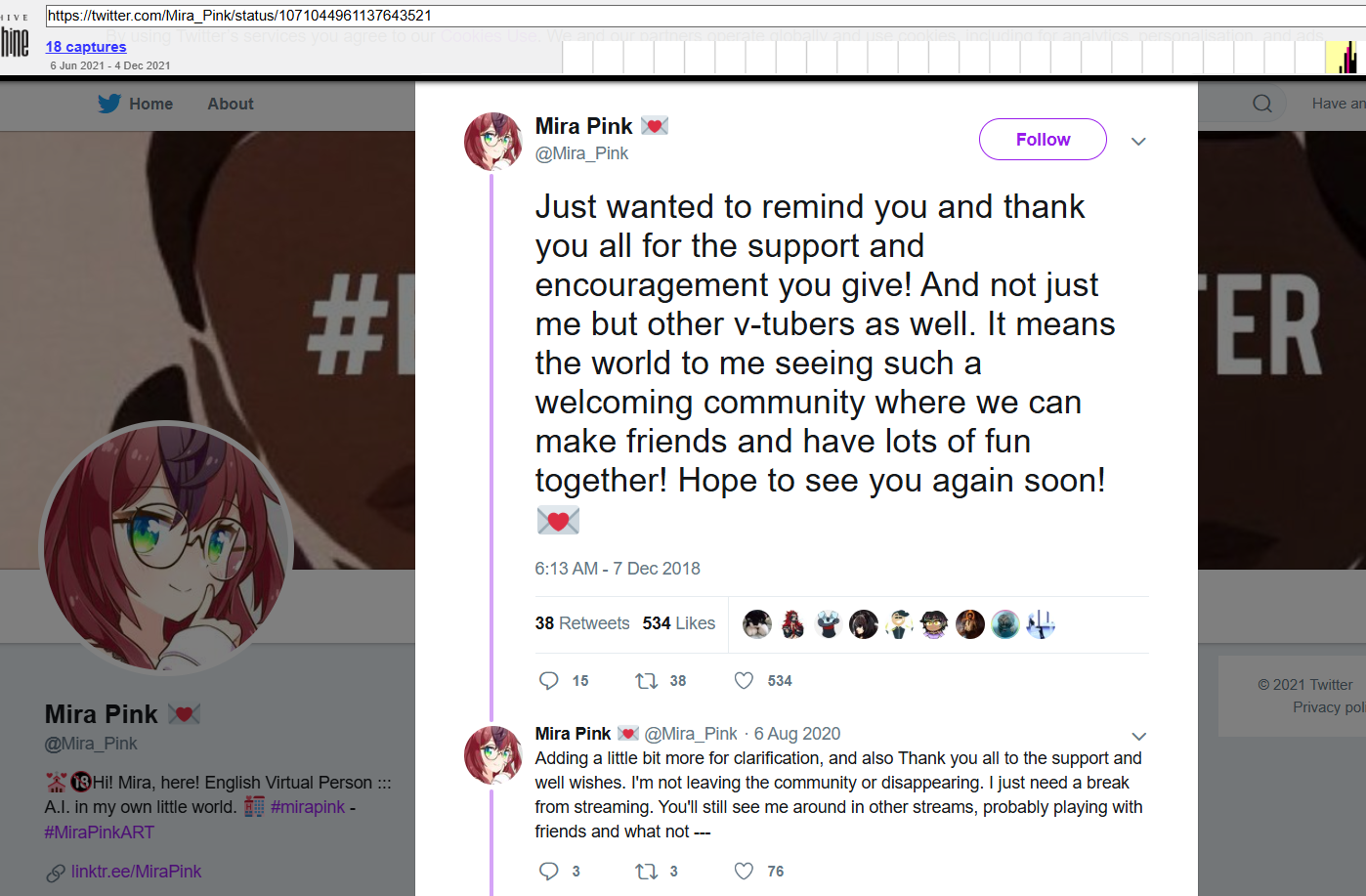1366x896 pixels.
Task: Click the capture timeline graph marker
Action: [x=1346, y=59]
